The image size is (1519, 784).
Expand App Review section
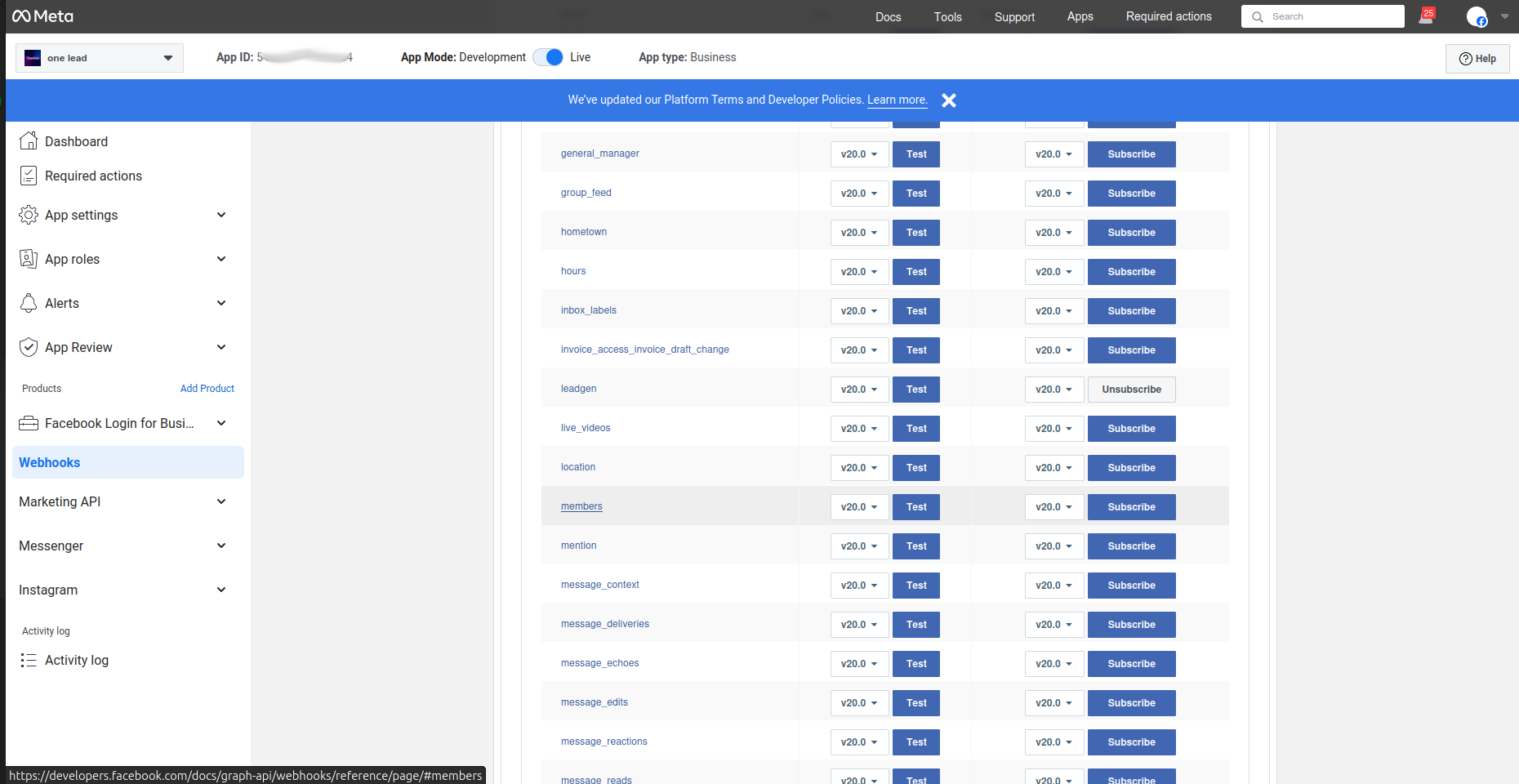221,347
